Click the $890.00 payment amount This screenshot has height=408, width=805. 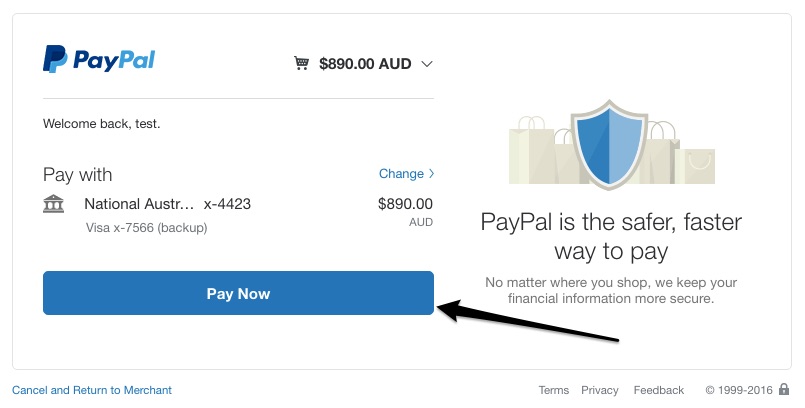click(x=405, y=204)
